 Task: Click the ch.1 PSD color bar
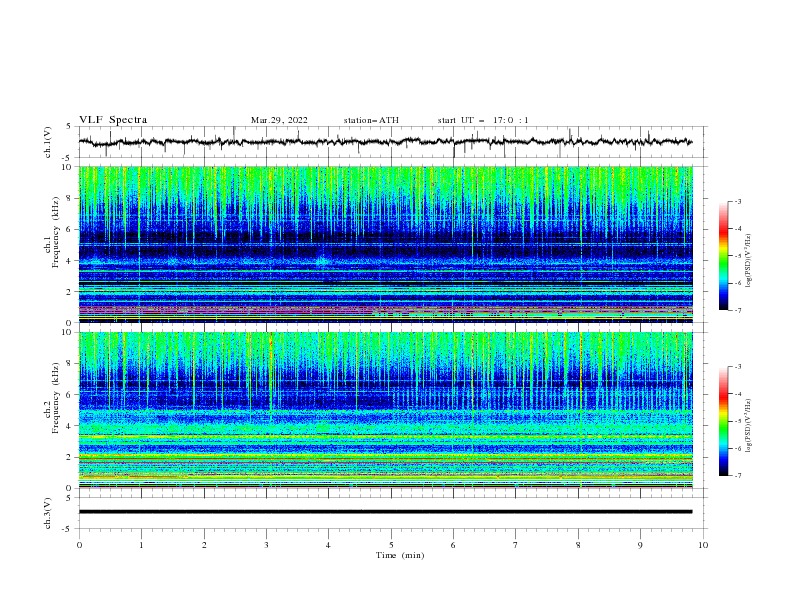[723, 256]
